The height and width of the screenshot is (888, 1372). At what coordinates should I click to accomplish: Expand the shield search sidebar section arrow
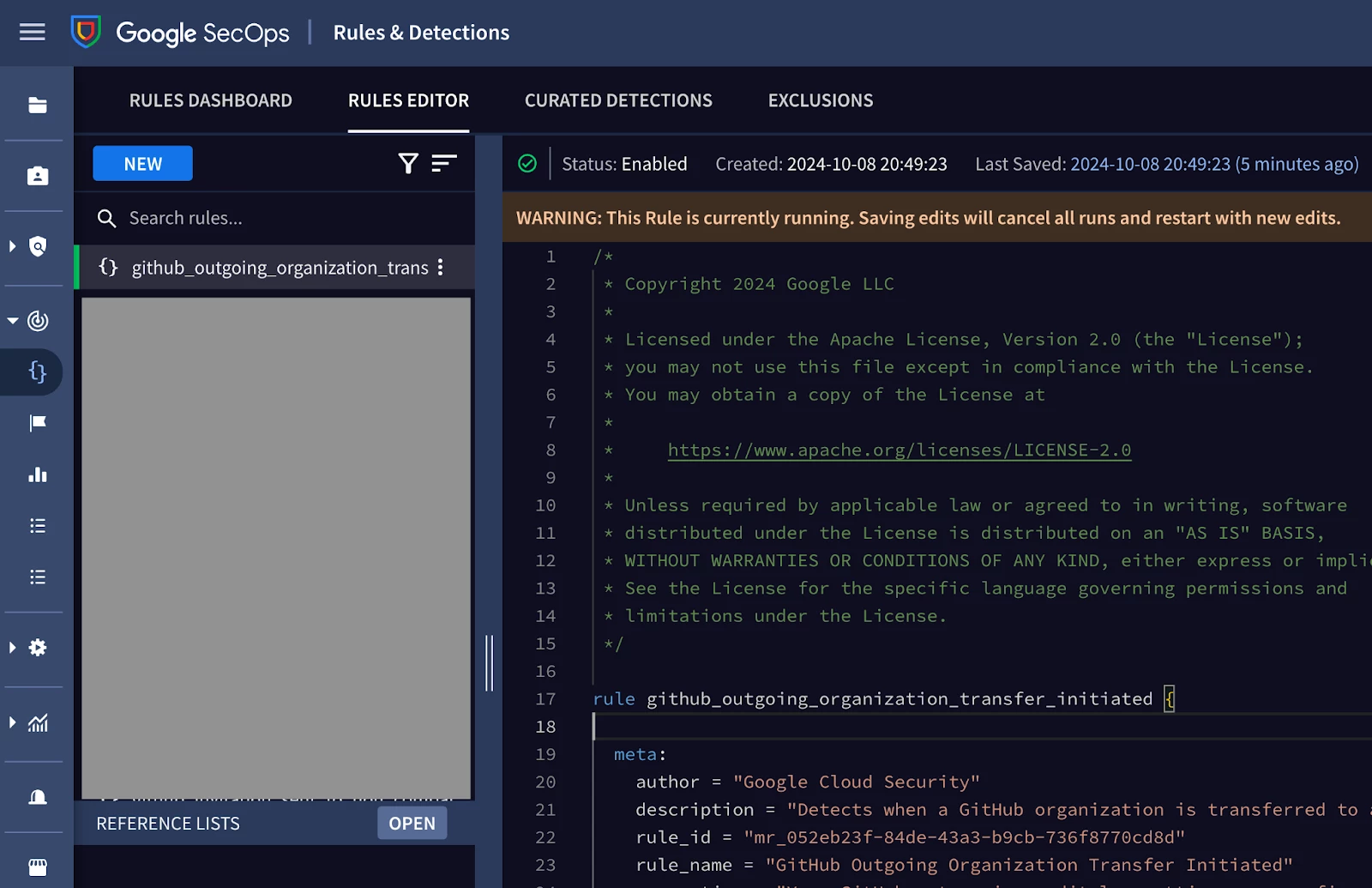pos(12,247)
